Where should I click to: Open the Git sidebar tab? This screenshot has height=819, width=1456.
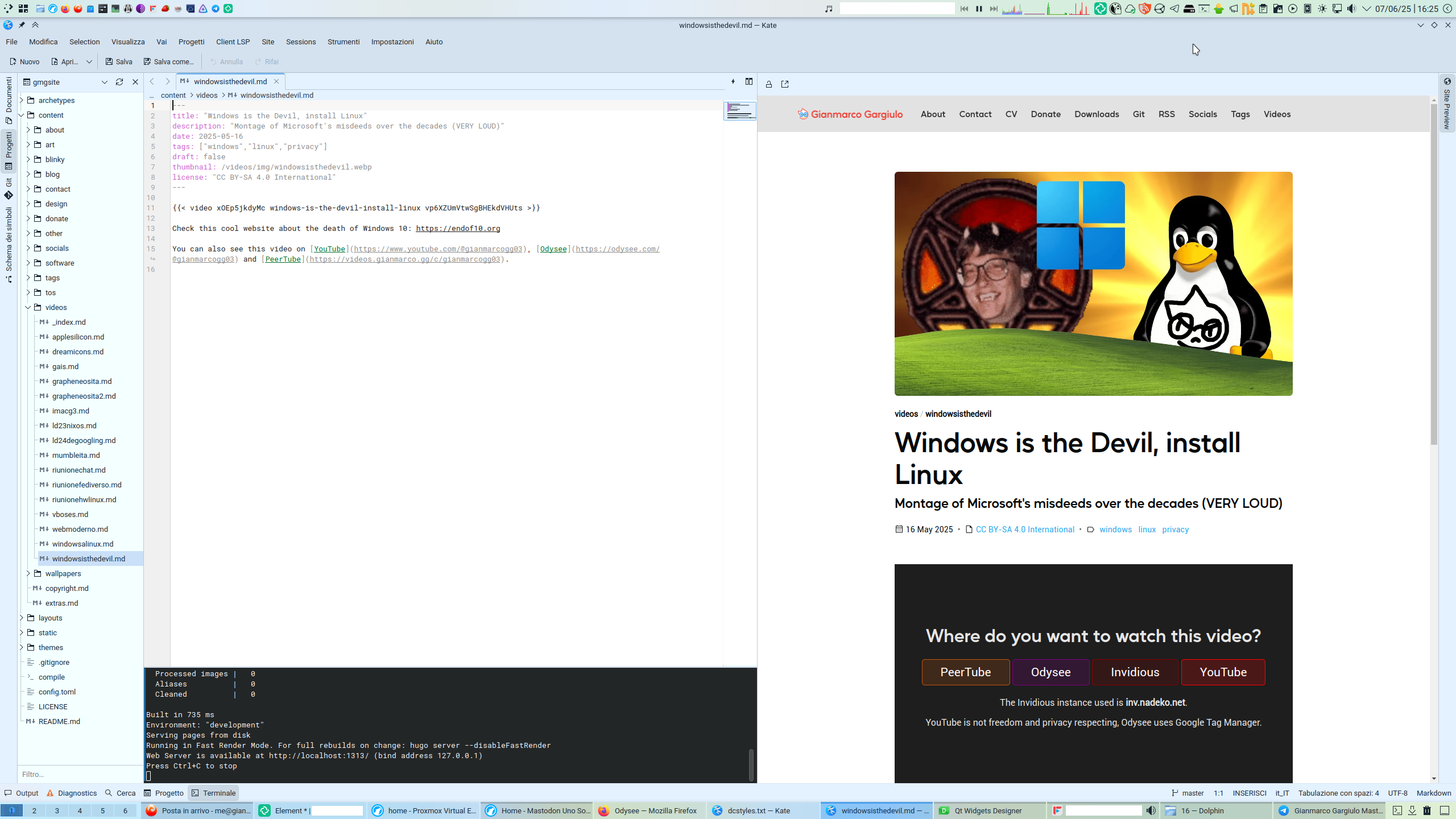[x=9, y=189]
